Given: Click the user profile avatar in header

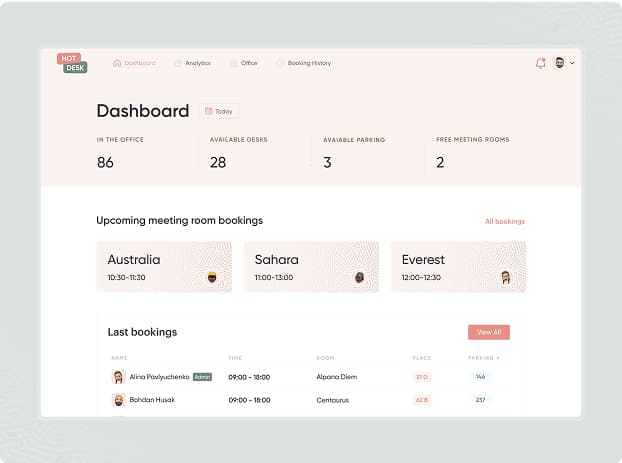Looking at the screenshot, I should pyautogui.click(x=560, y=63).
